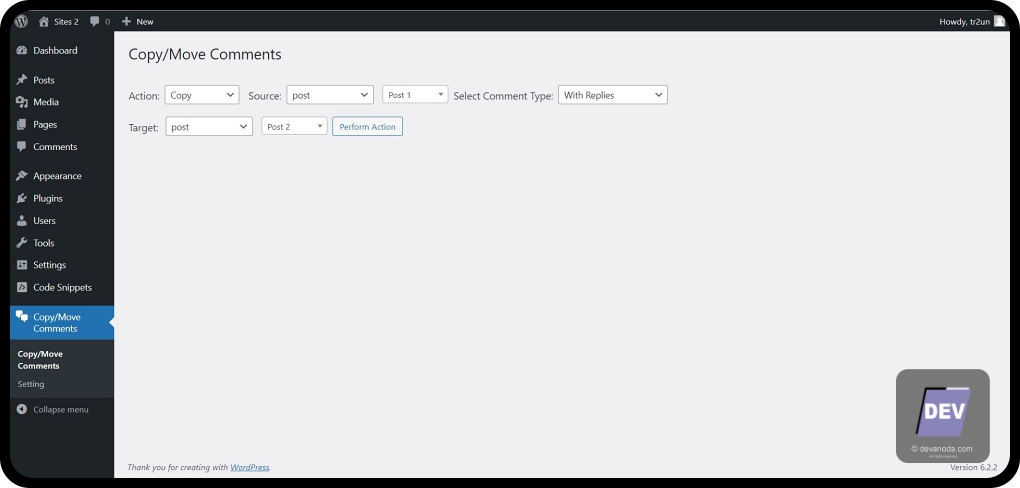Follow the WordPress footer link
Image resolution: width=1020 pixels, height=488 pixels.
click(250, 467)
